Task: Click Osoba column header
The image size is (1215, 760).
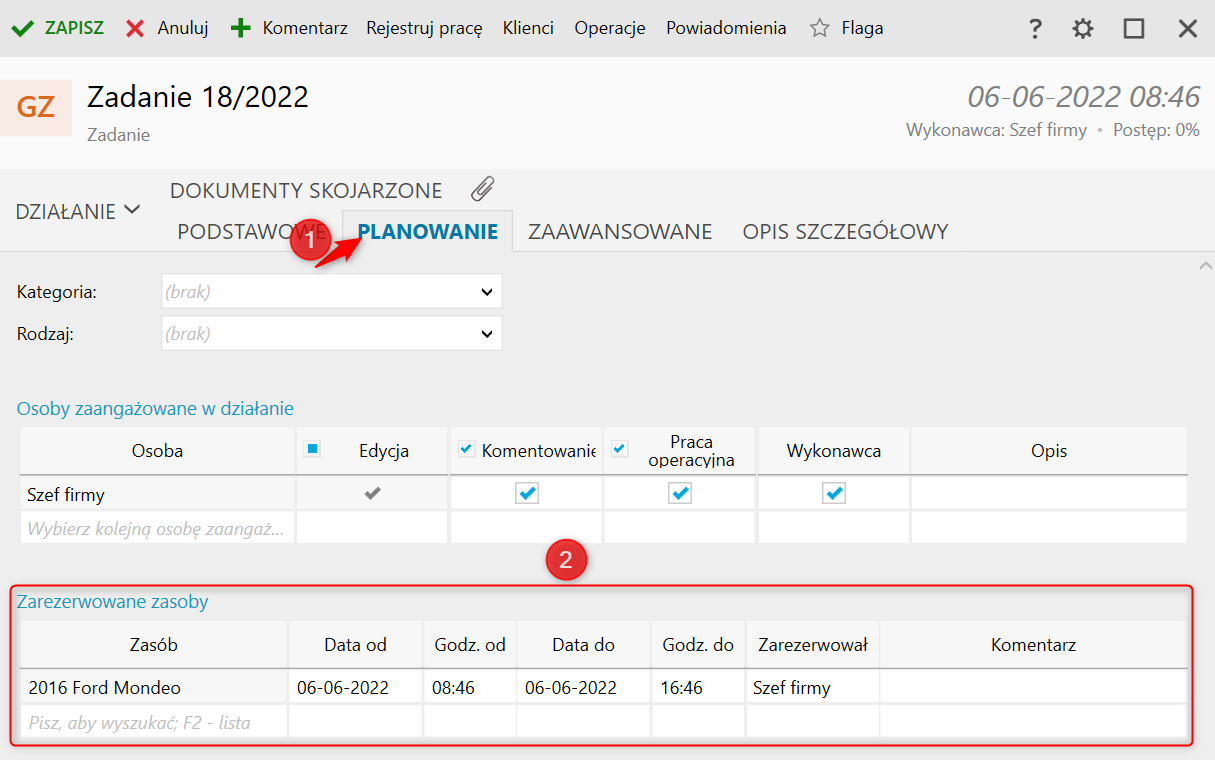Action: tap(158, 451)
